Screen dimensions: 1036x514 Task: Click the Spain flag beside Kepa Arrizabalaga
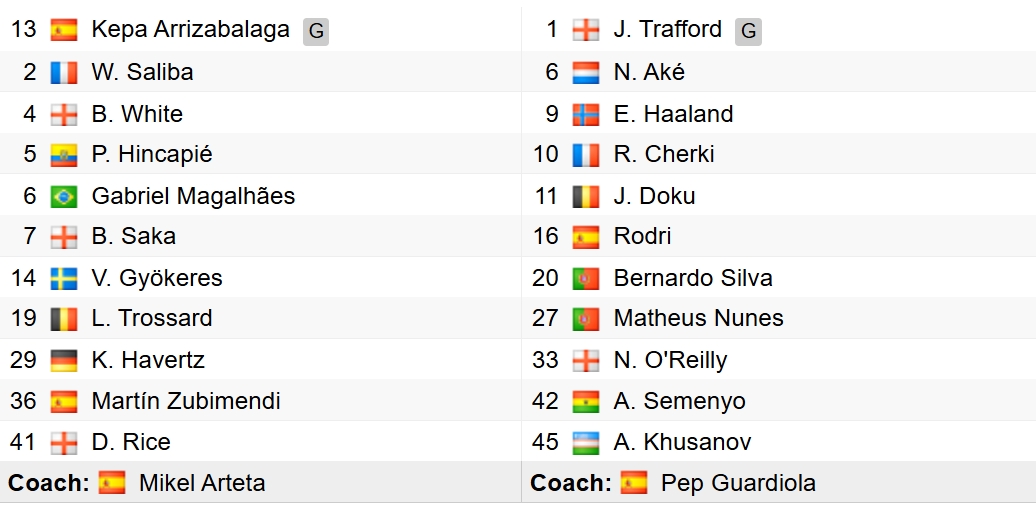point(64,30)
